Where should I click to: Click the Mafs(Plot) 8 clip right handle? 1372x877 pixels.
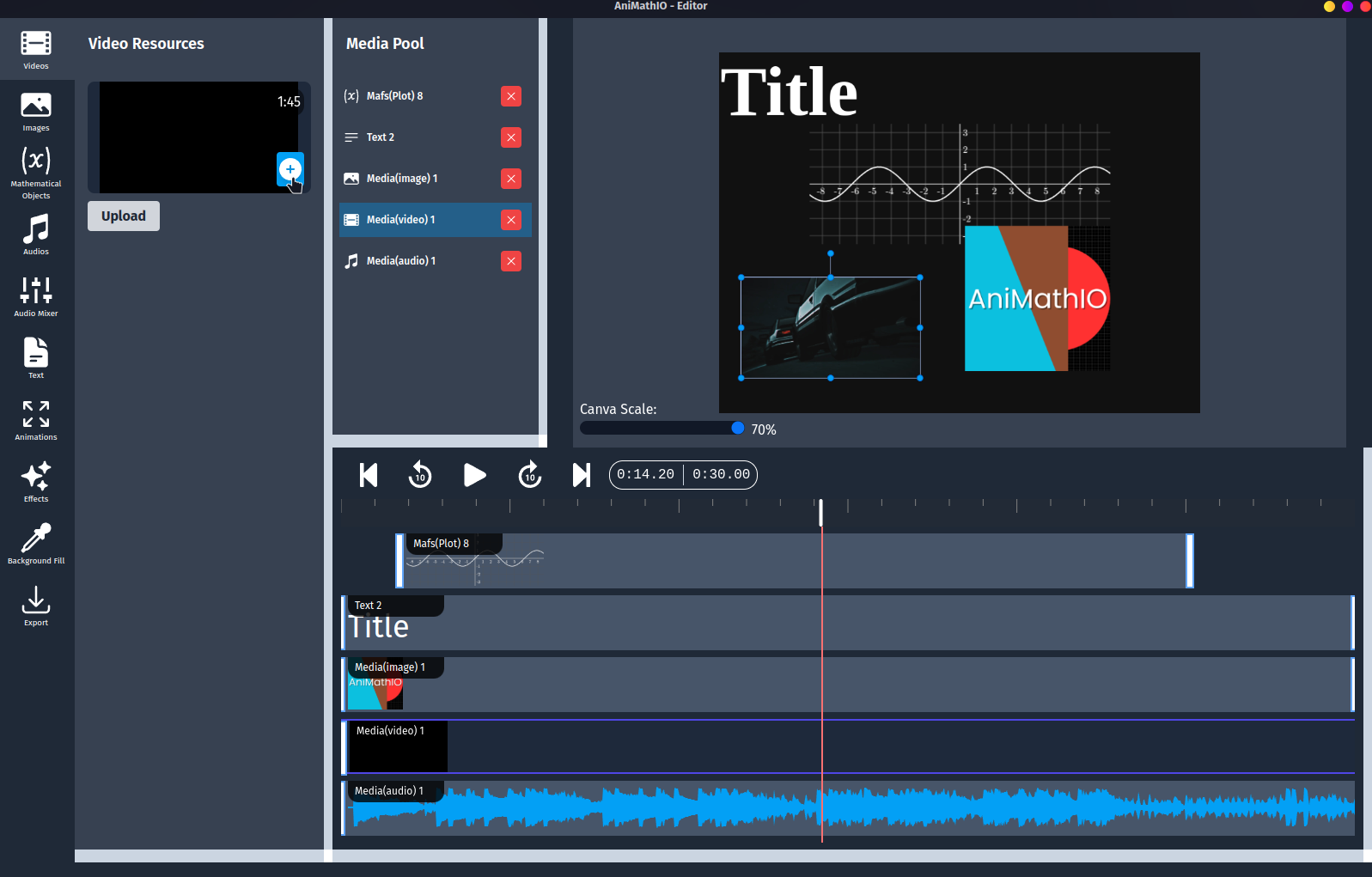point(1190,561)
